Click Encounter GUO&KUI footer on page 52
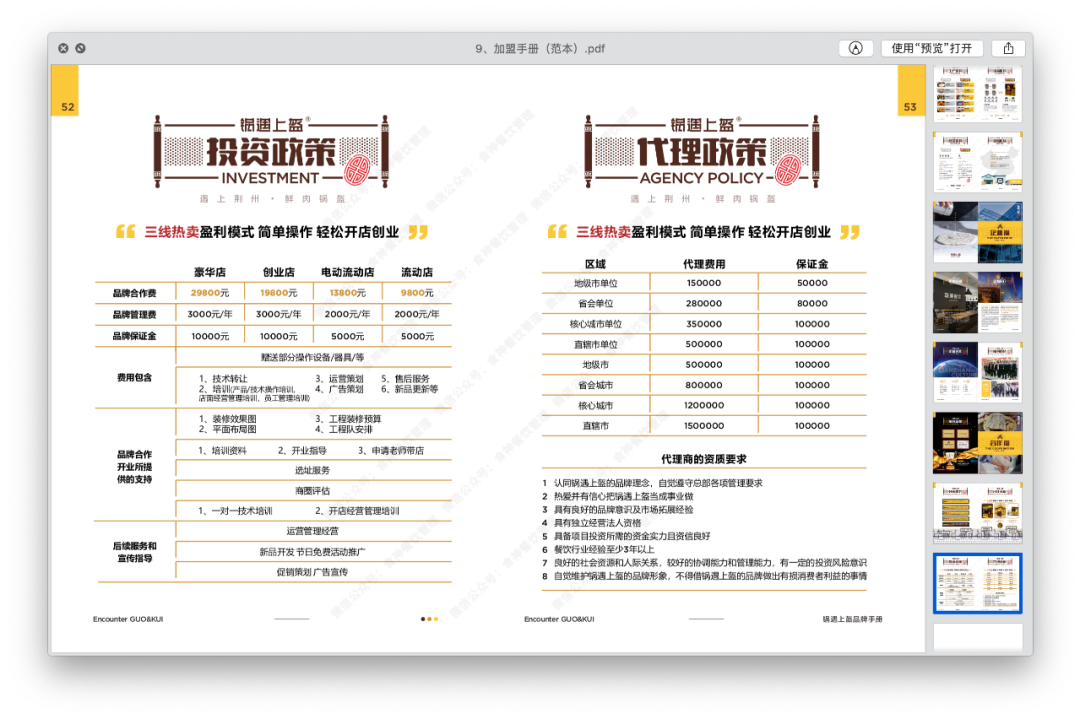This screenshot has height=719, width=1080. tap(128, 619)
